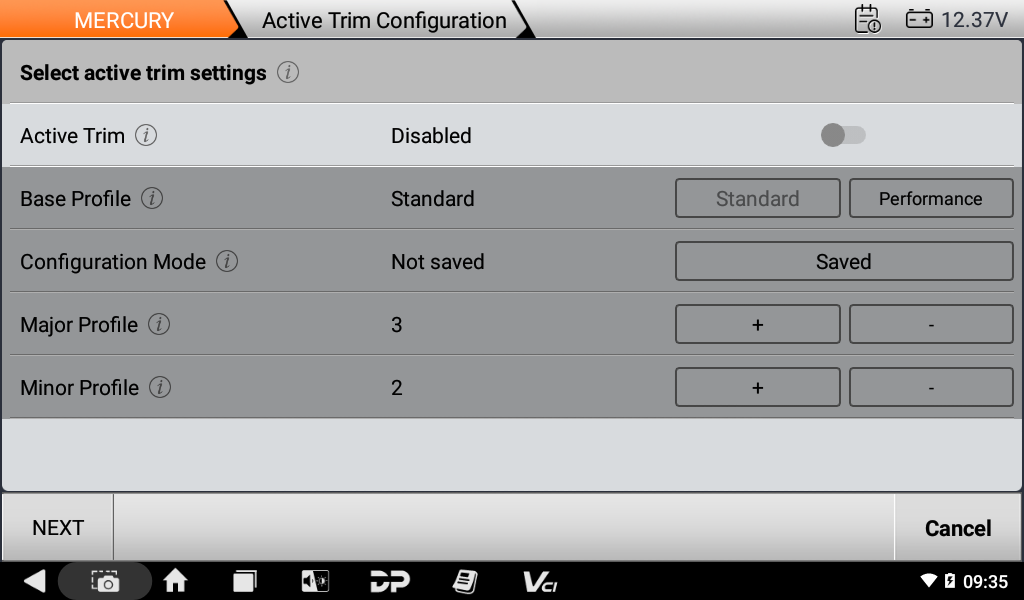Viewport: 1024px width, 600px height.
Task: Enable the Active Trim toggle switch
Action: click(843, 135)
